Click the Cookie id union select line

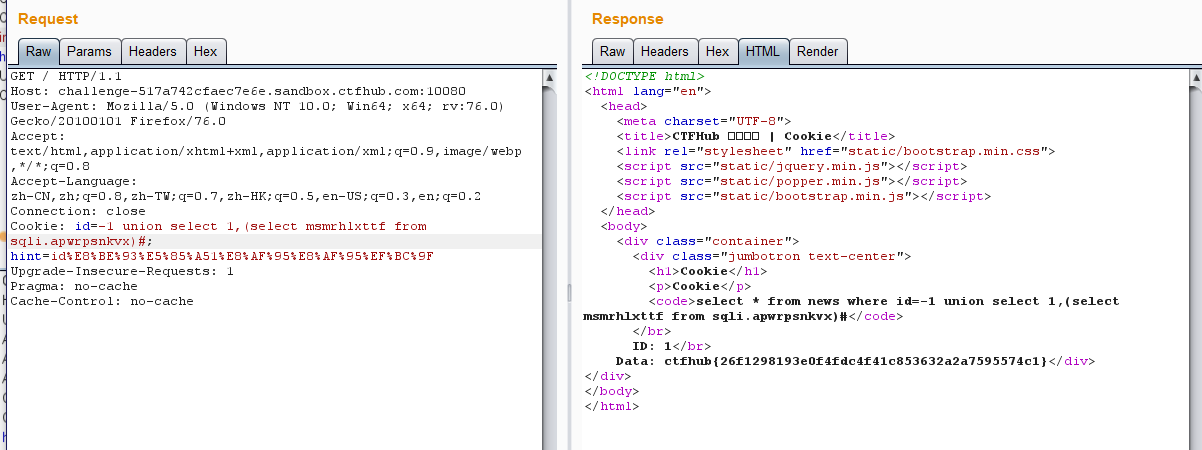[218, 226]
